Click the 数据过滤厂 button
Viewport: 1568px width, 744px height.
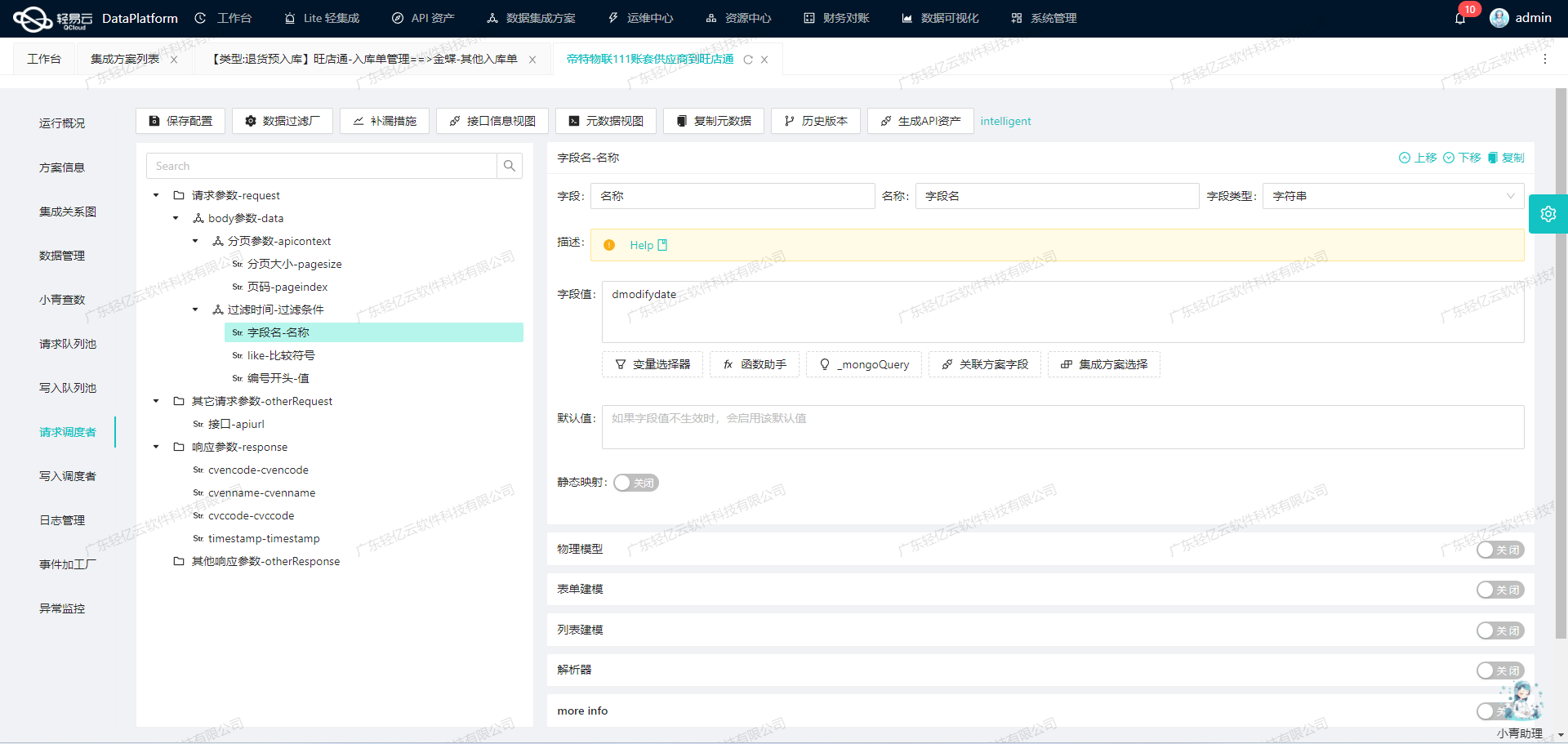pyautogui.click(x=283, y=121)
